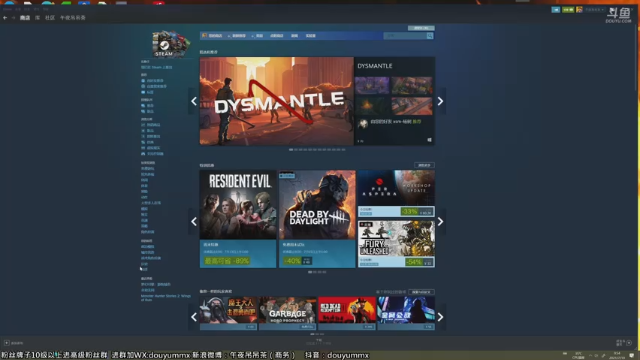Click the store search magnifier icon
The height and width of the screenshot is (360, 640).
[430, 36]
